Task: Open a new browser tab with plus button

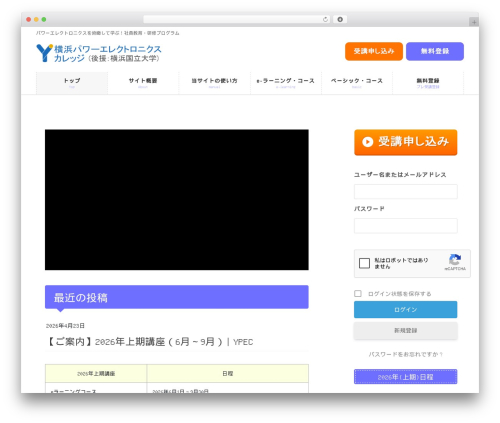Action: pos(473,22)
